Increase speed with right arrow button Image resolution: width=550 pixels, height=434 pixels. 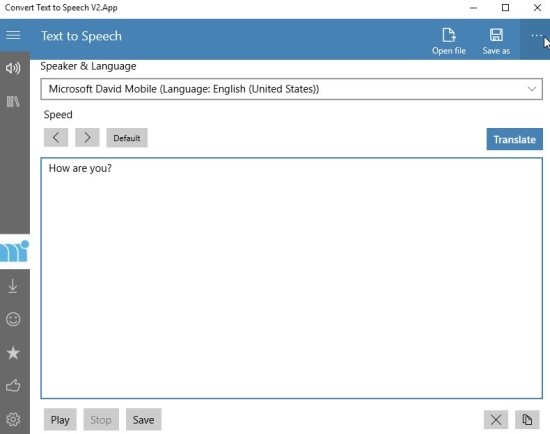[x=87, y=138]
